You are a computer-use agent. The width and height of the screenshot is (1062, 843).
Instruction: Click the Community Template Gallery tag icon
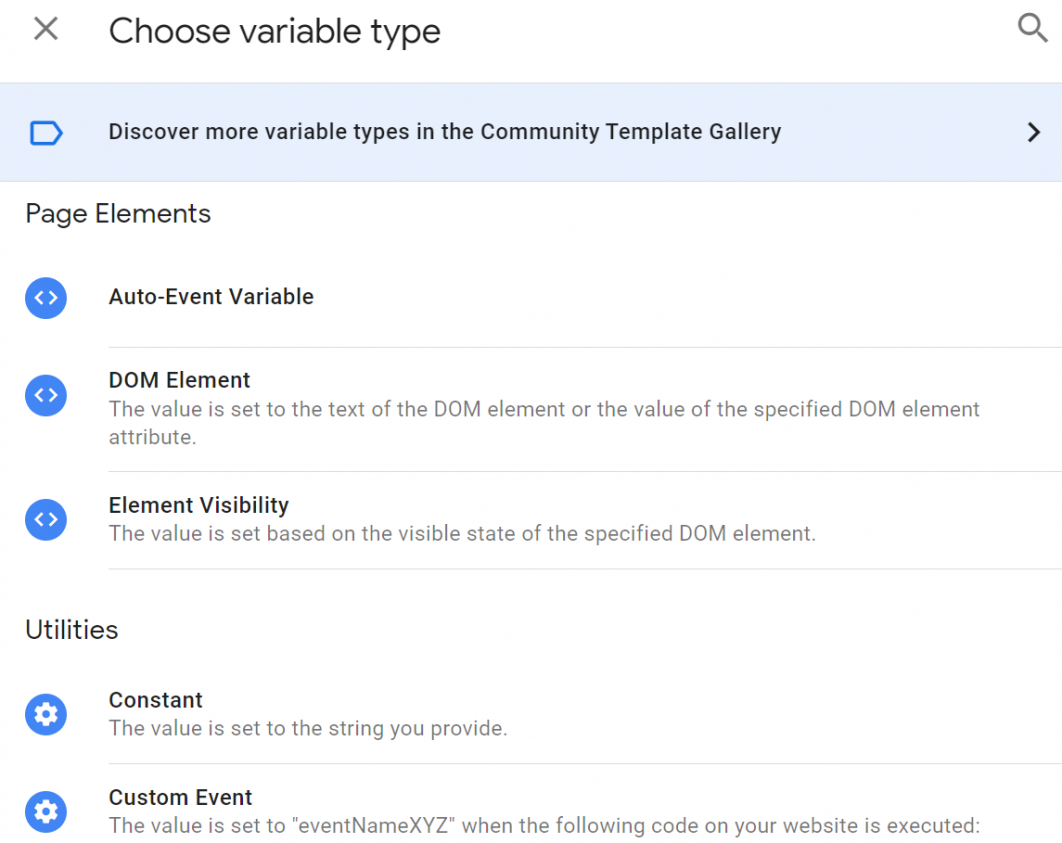tap(45, 131)
